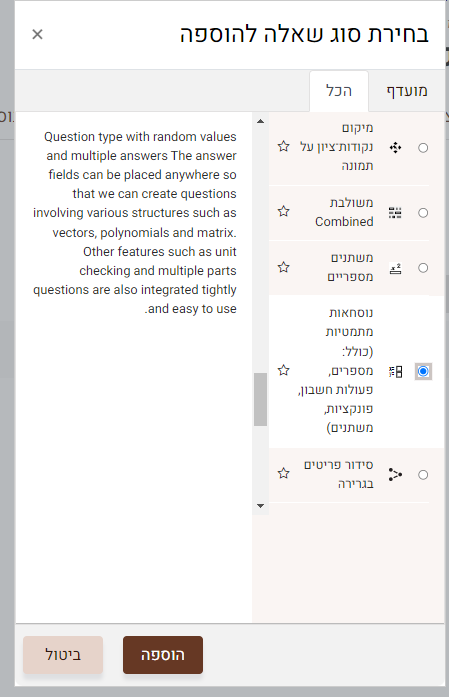
Task: Click the list scrollbar down arrow
Action: (x=261, y=506)
